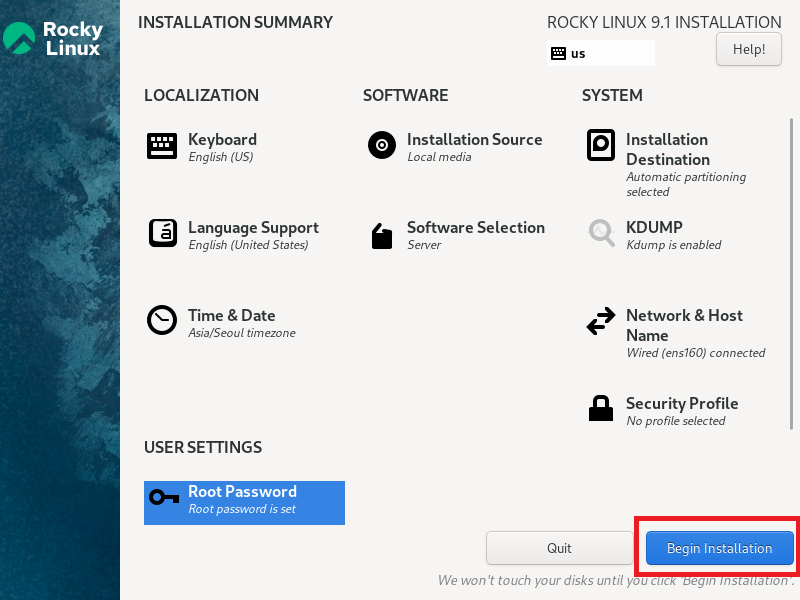Open Installation Source settings label
Image resolution: width=800 pixels, height=600 pixels.
[x=474, y=139]
